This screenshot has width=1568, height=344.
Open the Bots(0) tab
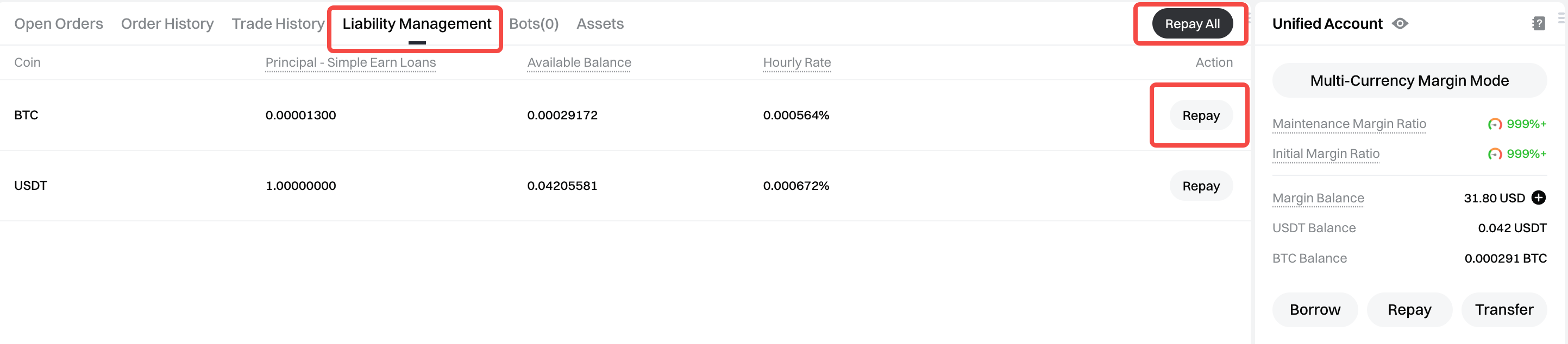[x=534, y=24]
